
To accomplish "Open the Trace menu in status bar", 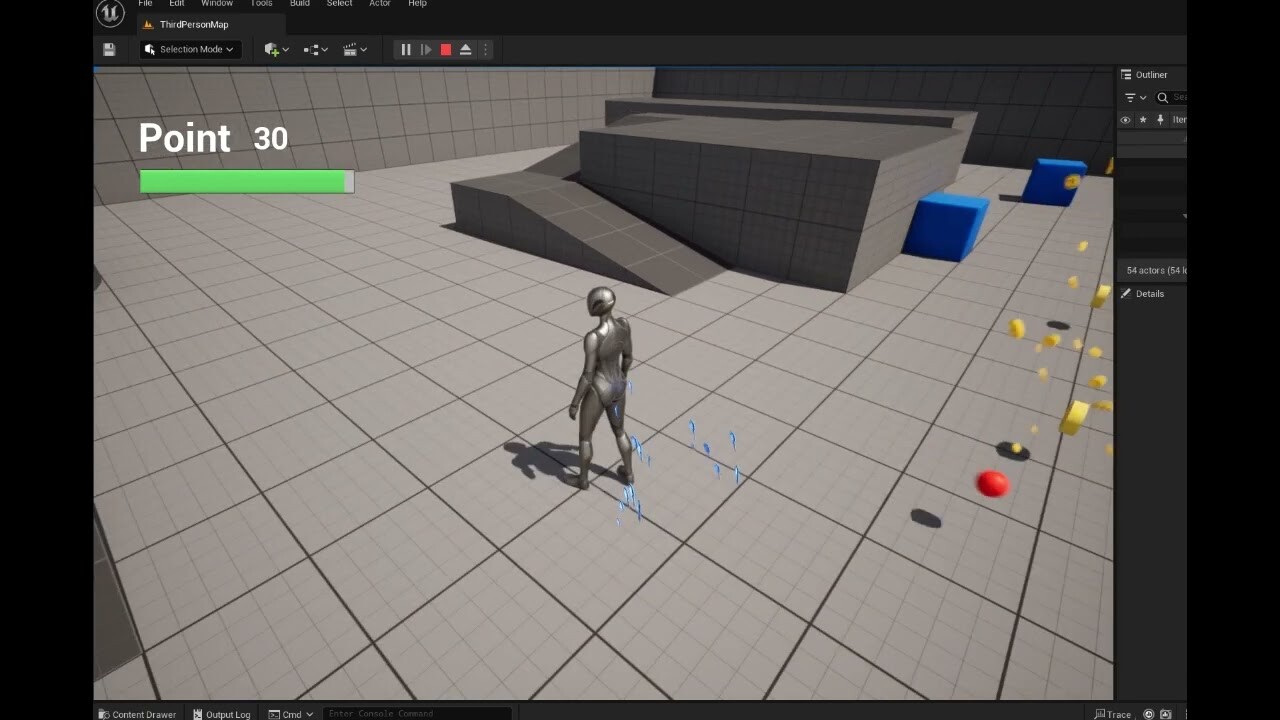I will (x=1113, y=714).
